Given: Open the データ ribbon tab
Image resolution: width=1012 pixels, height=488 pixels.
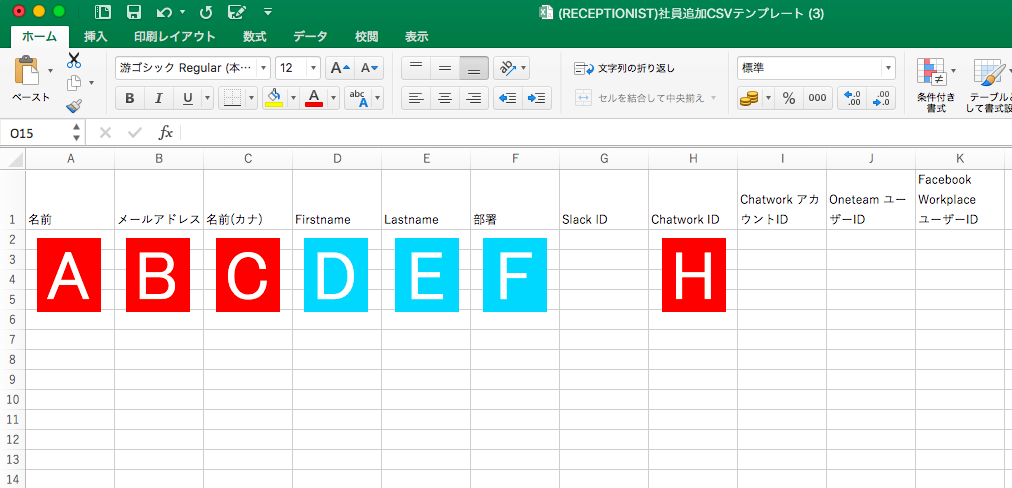Looking at the screenshot, I should (310, 37).
